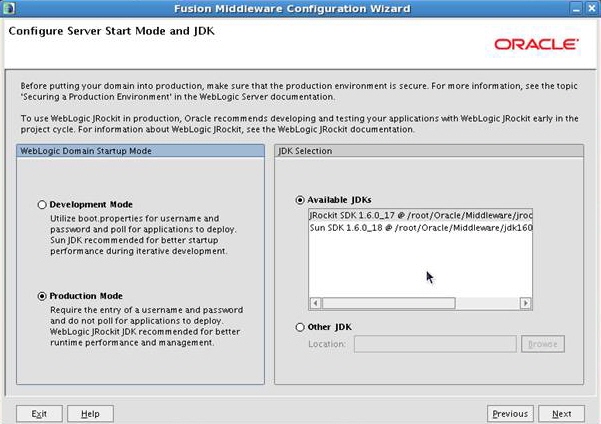Click the JDK list horizontal scrollbar thumb
The width and height of the screenshot is (601, 424).
(388, 303)
